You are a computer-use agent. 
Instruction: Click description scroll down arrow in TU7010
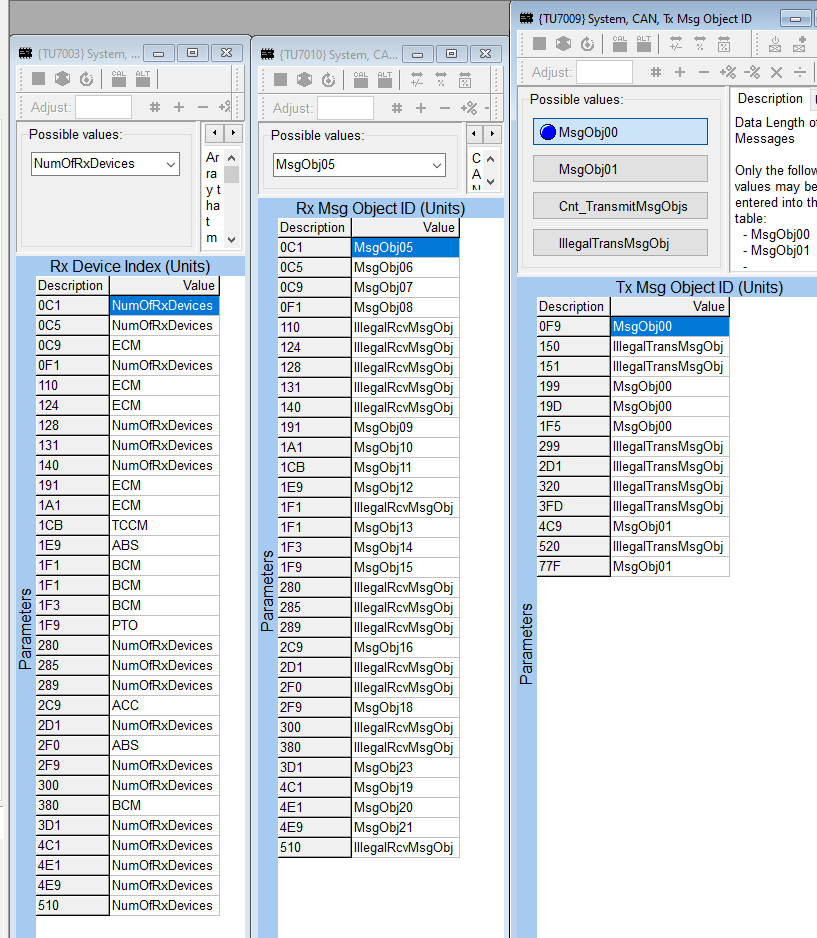tap(490, 181)
